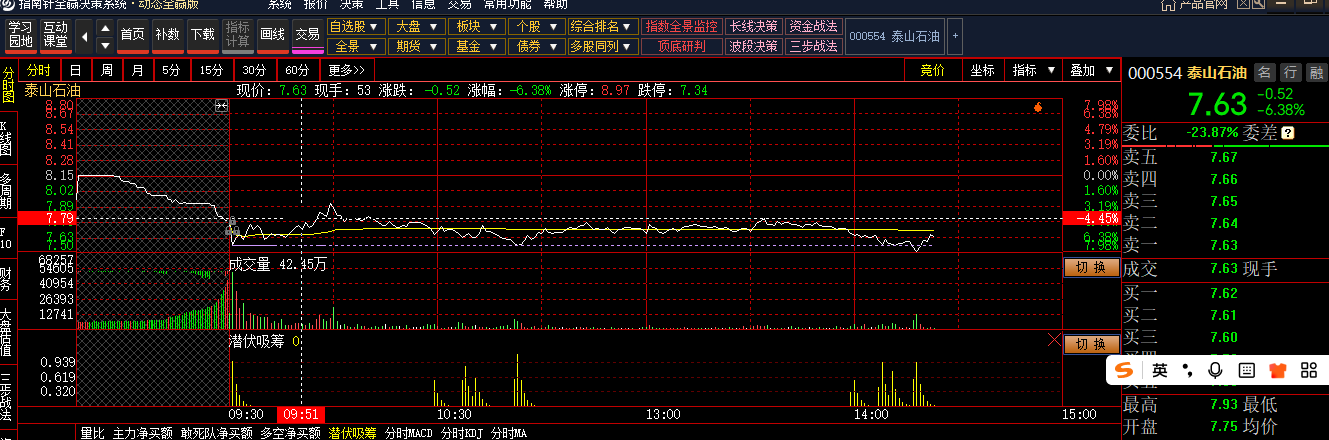
Task: Switch to 日 daily period tab
Action: (75, 70)
